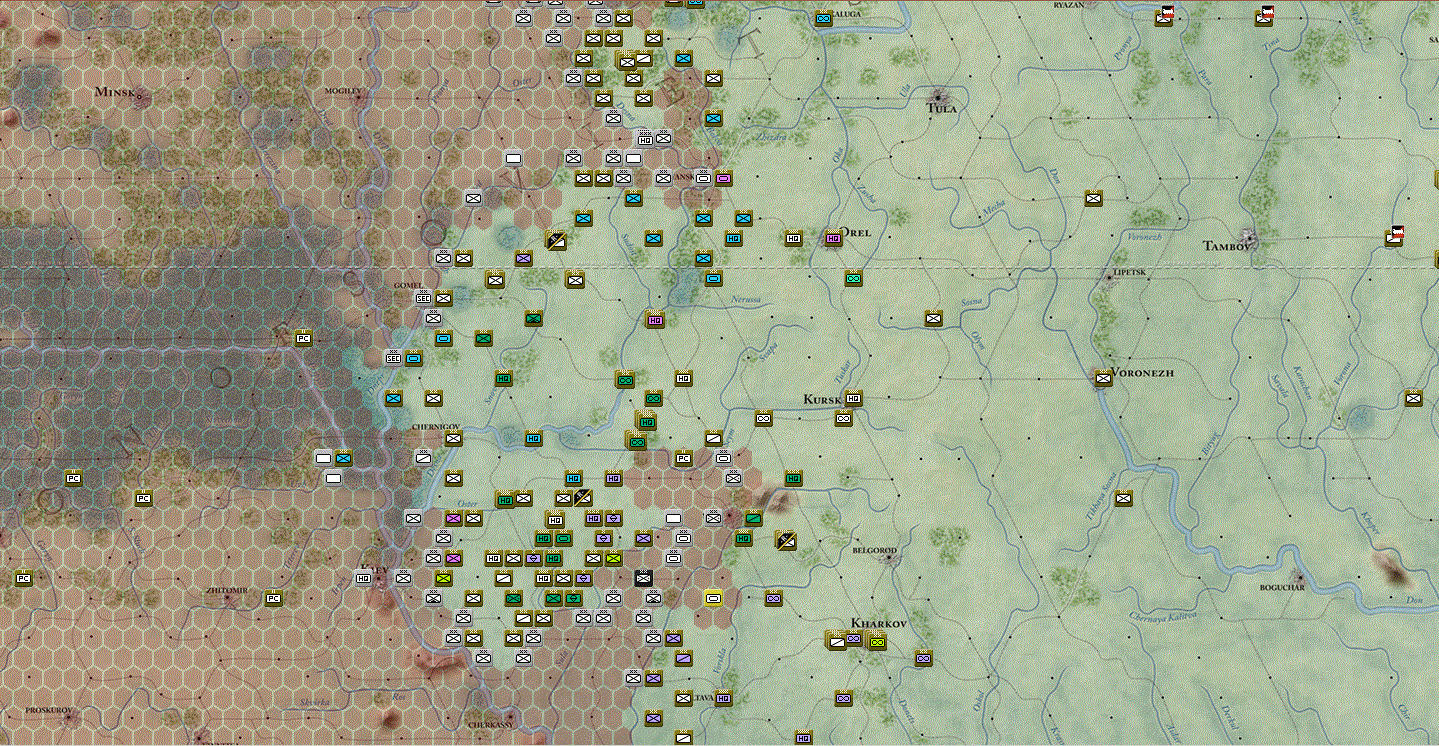Select the purple HQ counter beside Poltava
The width and height of the screenshot is (1439, 746).
pyautogui.click(x=723, y=698)
